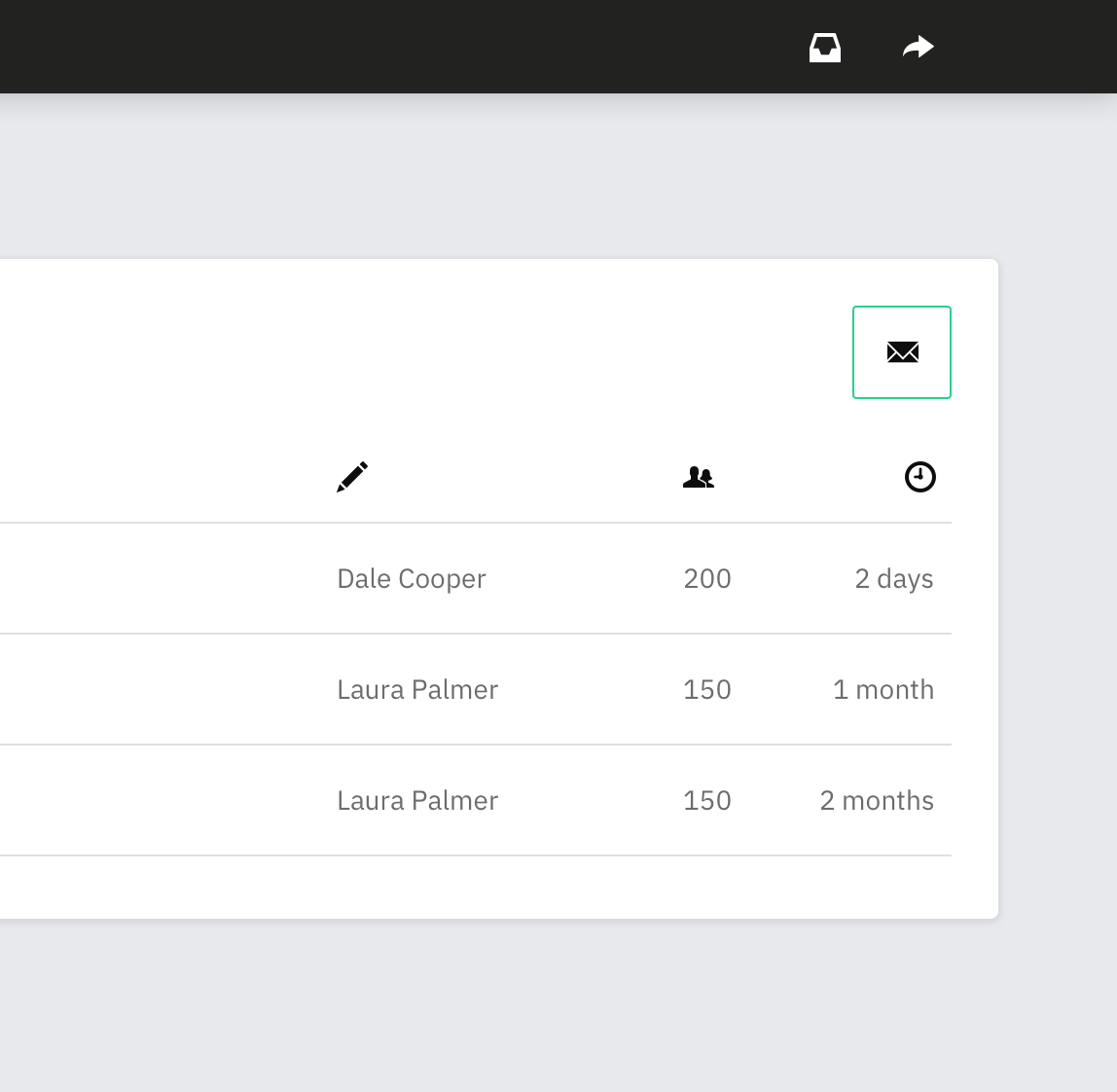Select Laura Palmer in the 1 month row

point(417,689)
